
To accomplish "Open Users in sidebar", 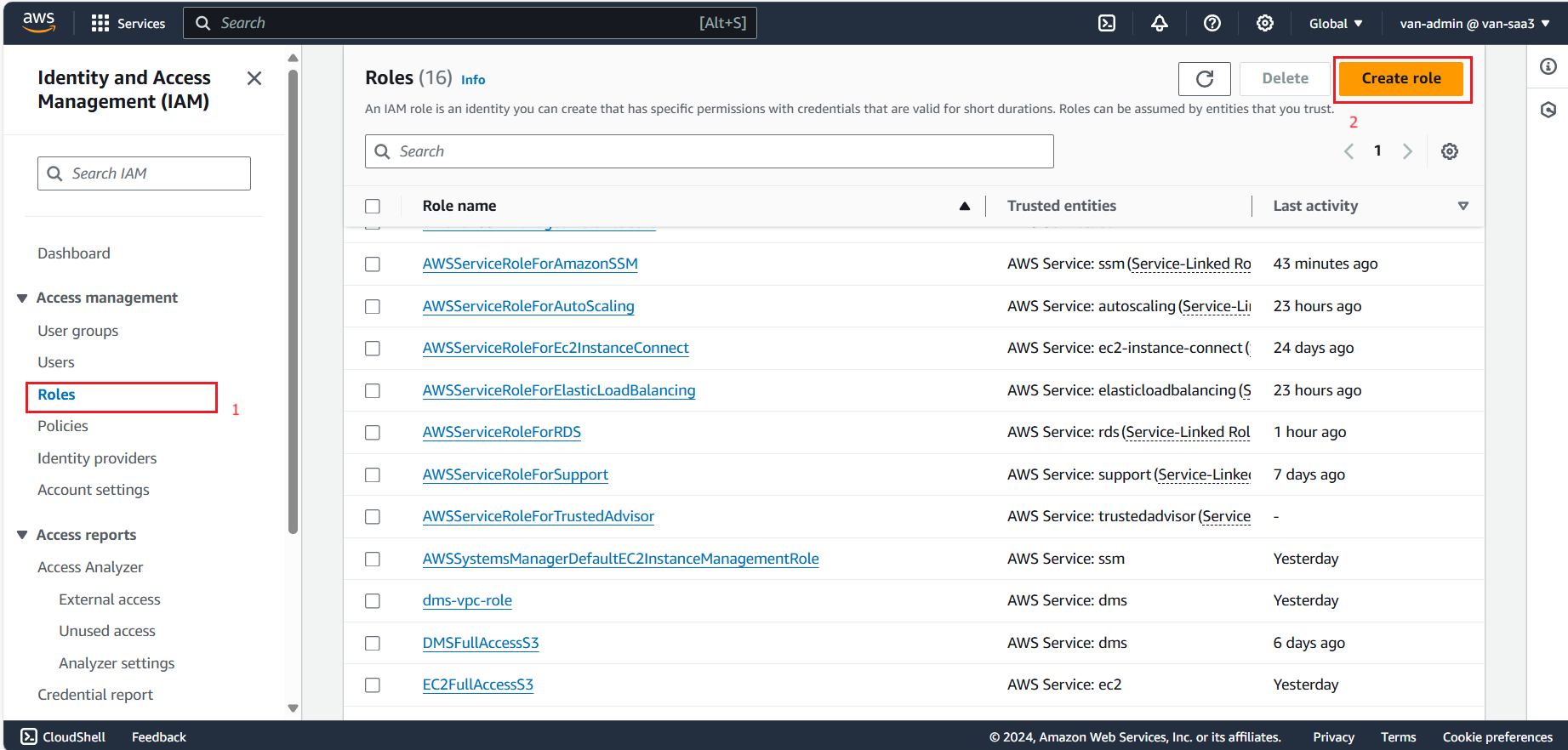I will [x=56, y=362].
